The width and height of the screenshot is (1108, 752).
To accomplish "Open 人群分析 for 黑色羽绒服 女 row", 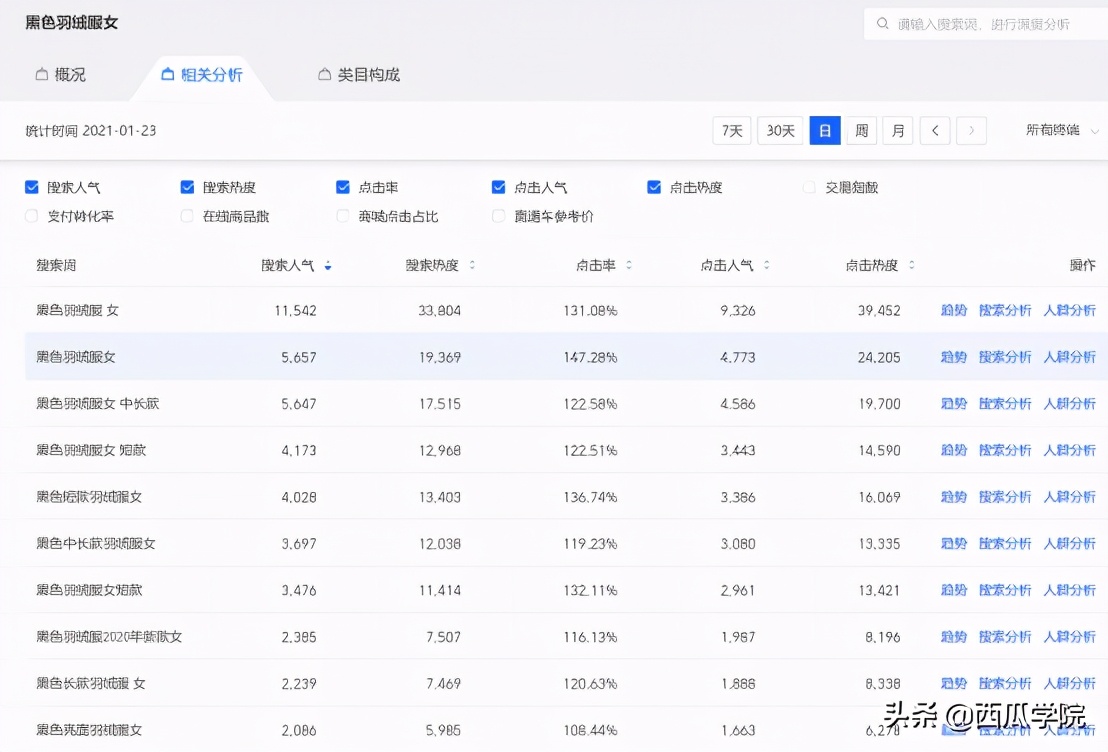I will 1069,310.
